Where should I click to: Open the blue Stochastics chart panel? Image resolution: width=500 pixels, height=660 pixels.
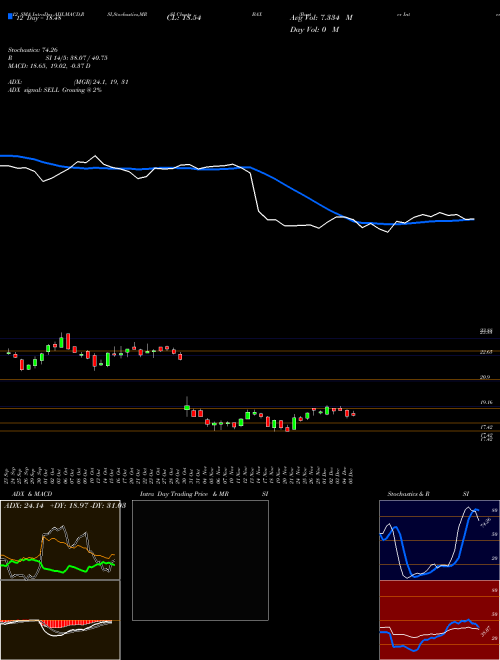click(x=439, y=540)
